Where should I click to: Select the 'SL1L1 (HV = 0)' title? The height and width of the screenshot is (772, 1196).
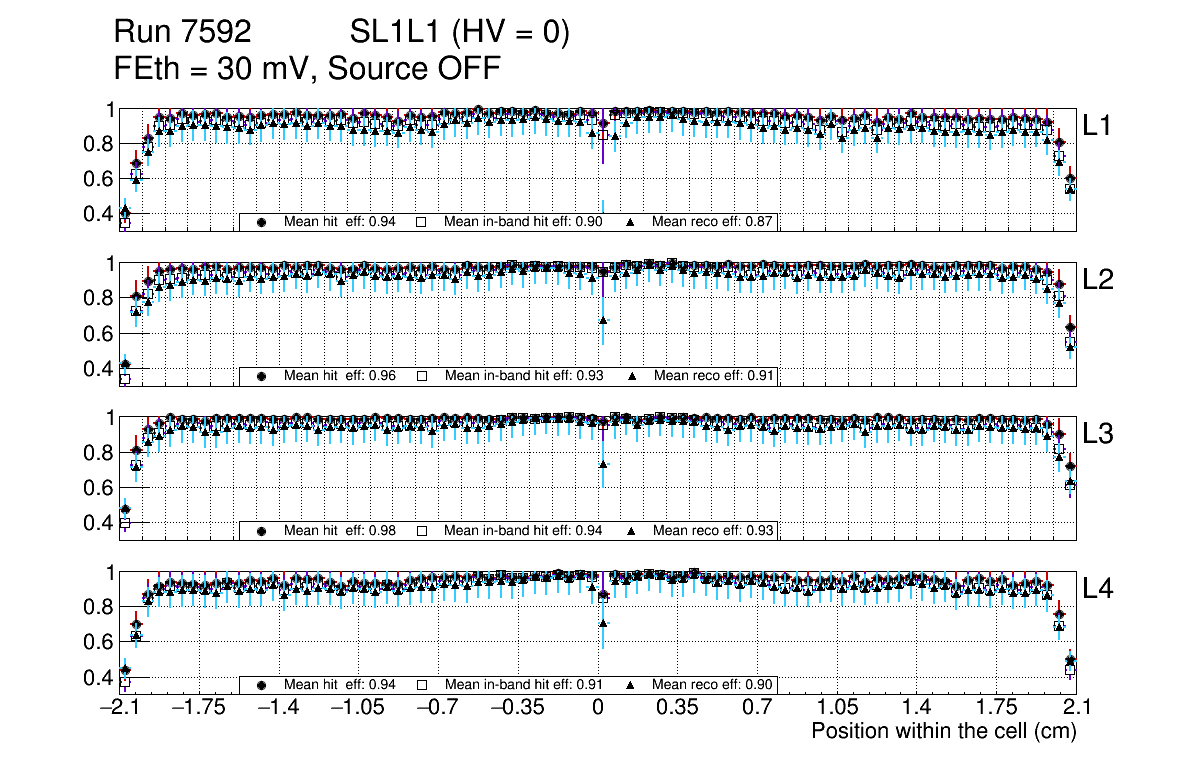[x=459, y=33]
